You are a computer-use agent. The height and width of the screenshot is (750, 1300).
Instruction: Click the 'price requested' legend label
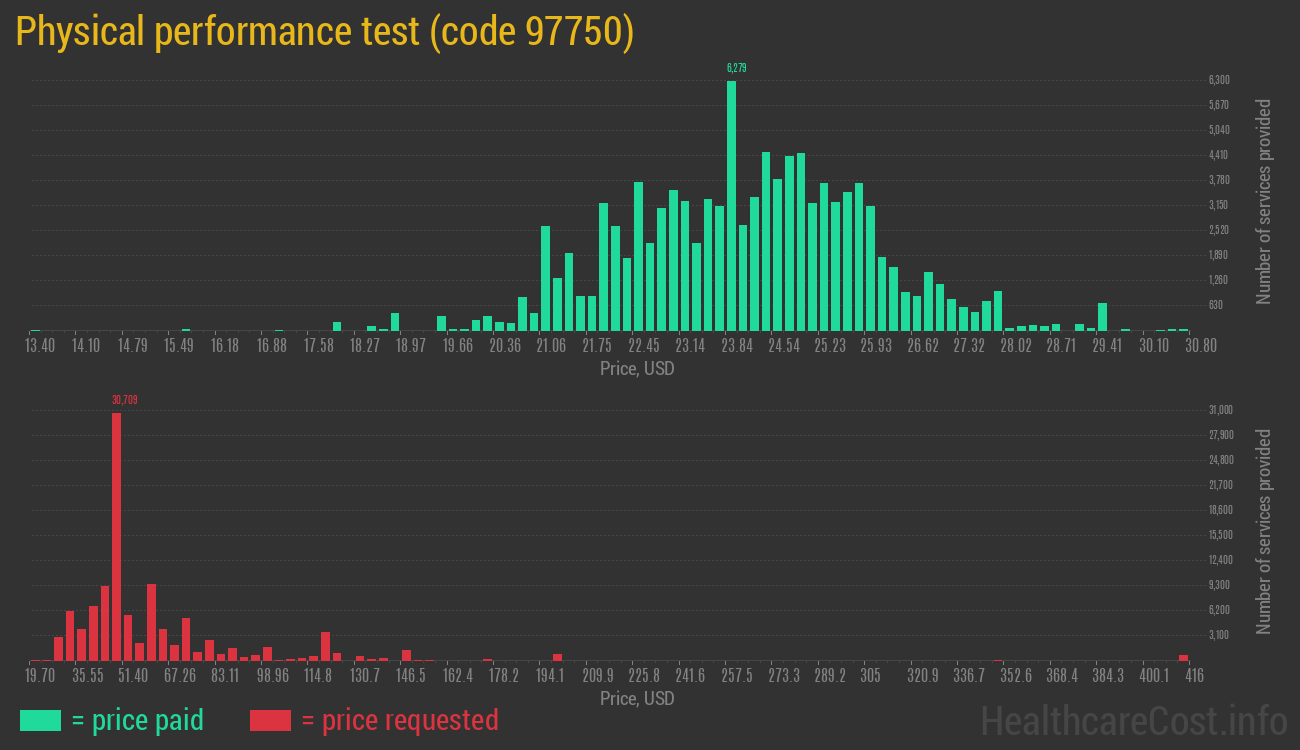(399, 720)
